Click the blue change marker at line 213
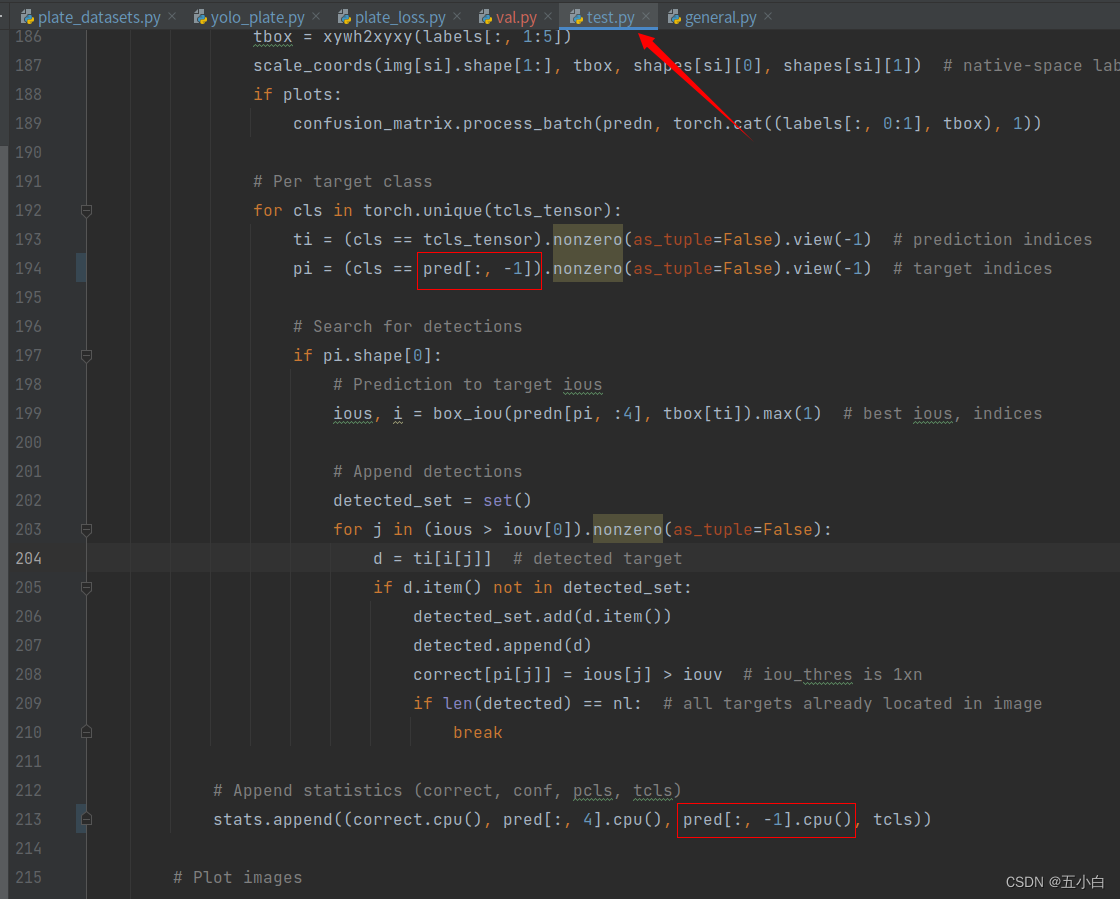 tap(81, 819)
